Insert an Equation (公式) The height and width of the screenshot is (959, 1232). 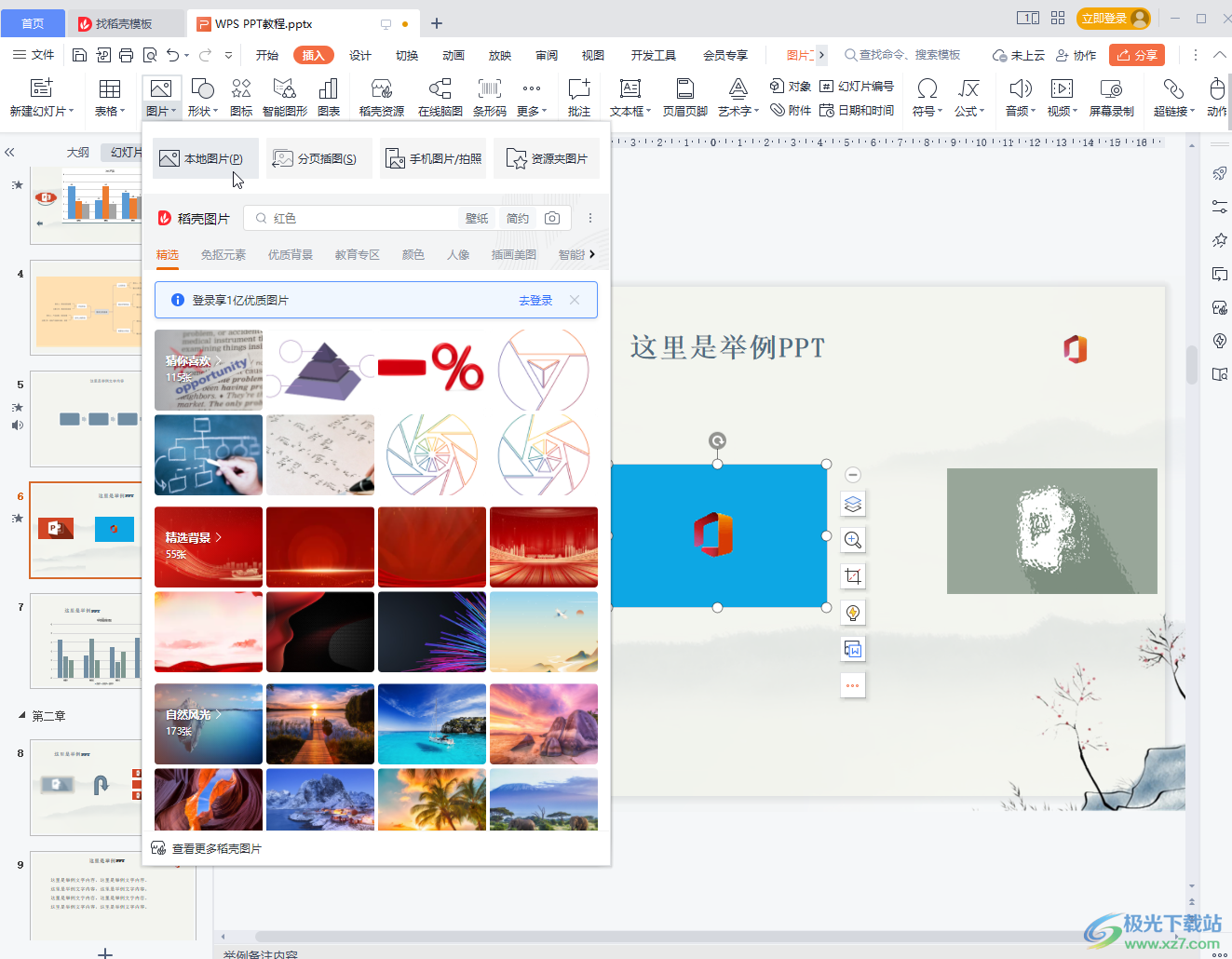point(969,97)
